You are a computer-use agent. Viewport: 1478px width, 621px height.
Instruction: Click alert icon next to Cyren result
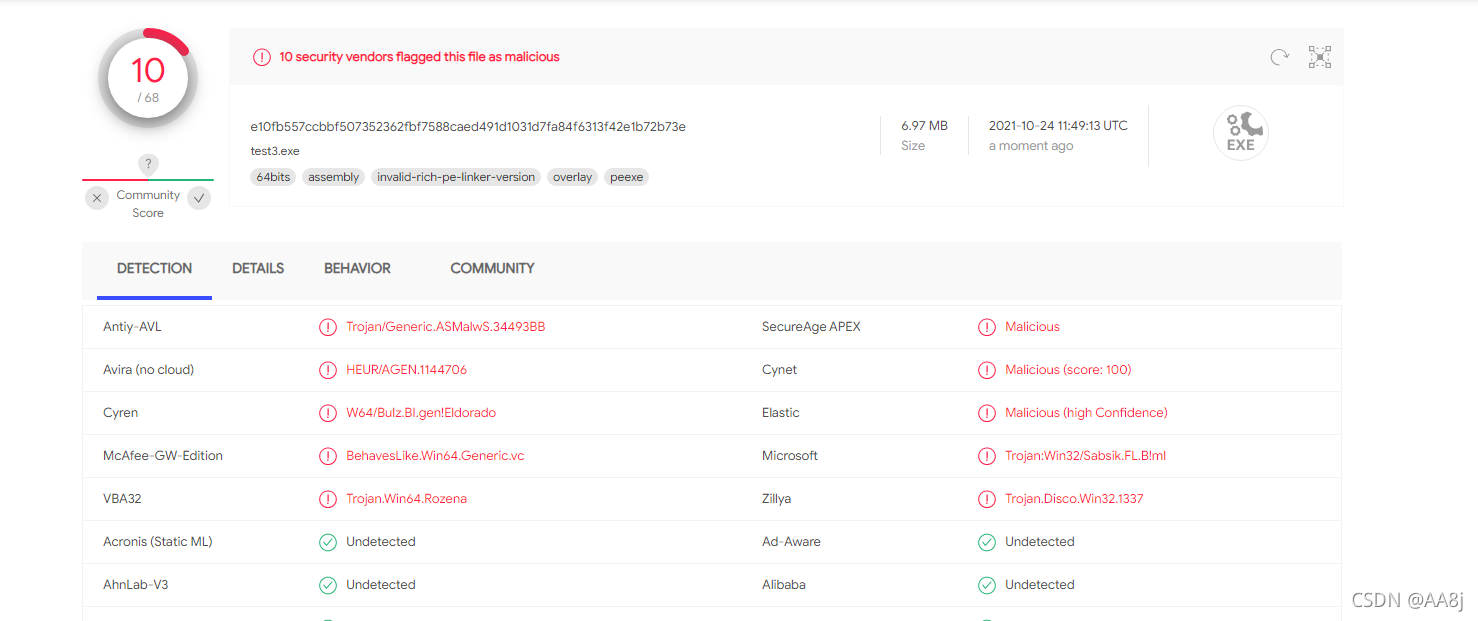click(x=327, y=413)
